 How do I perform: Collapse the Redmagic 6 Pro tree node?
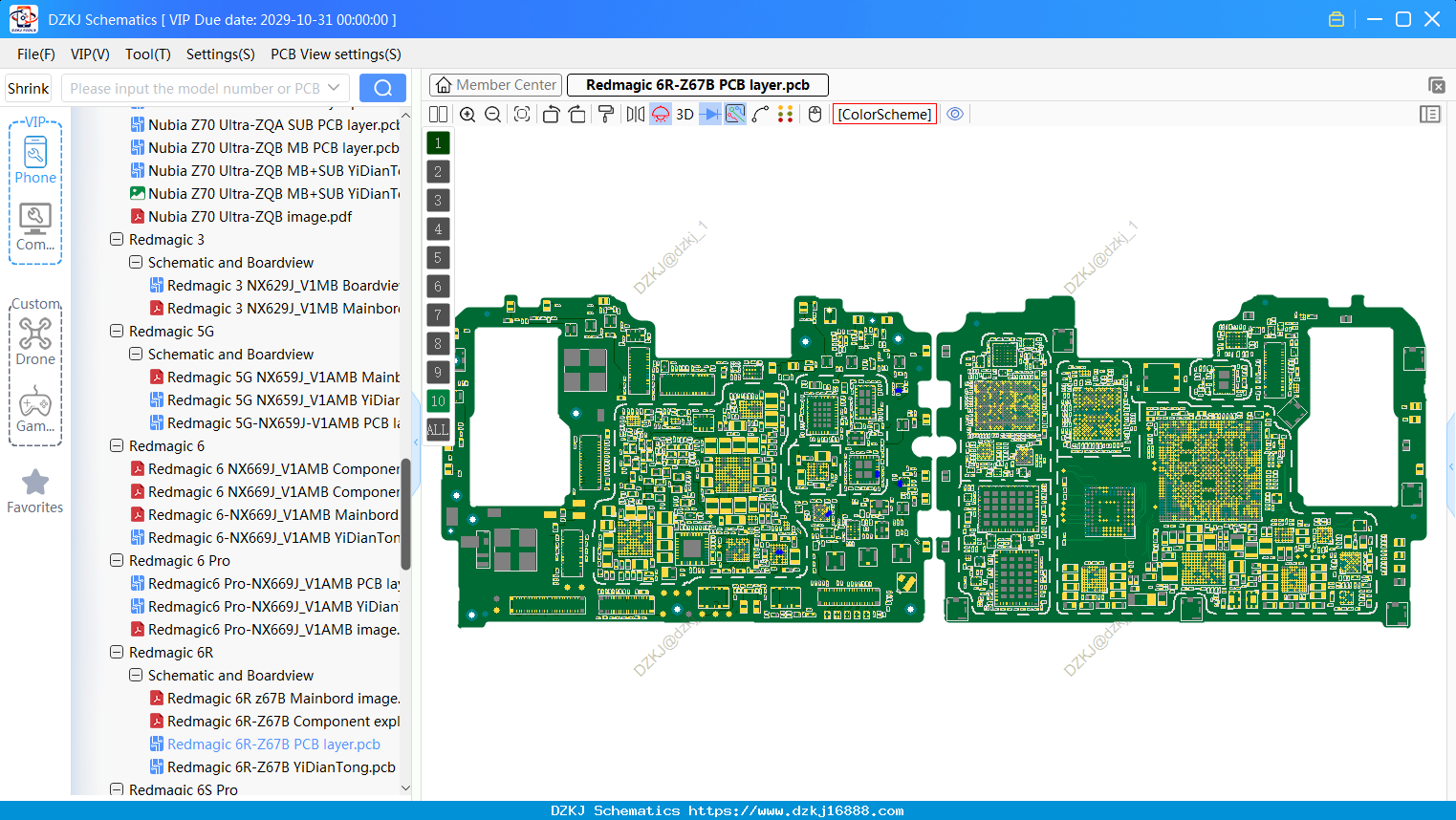[117, 560]
